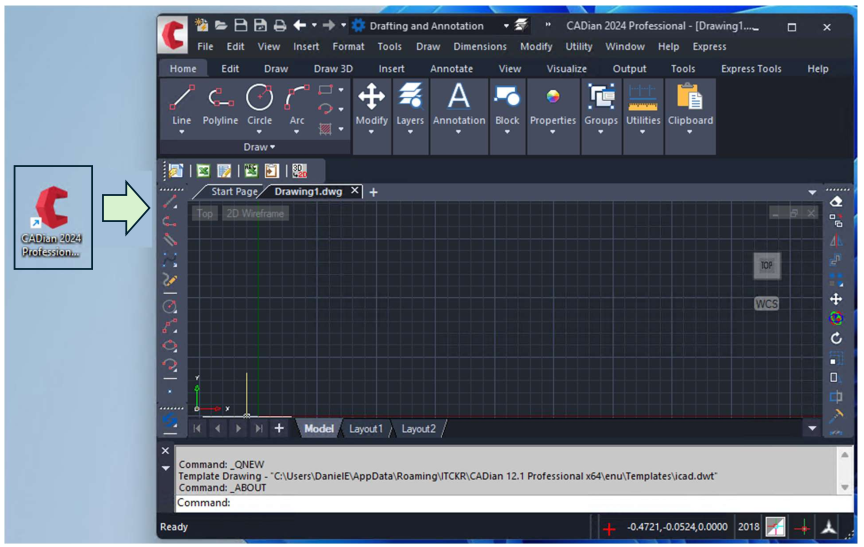Switch to the Layout1 tab
Screen dimensions: 864x547
[x=365, y=429]
